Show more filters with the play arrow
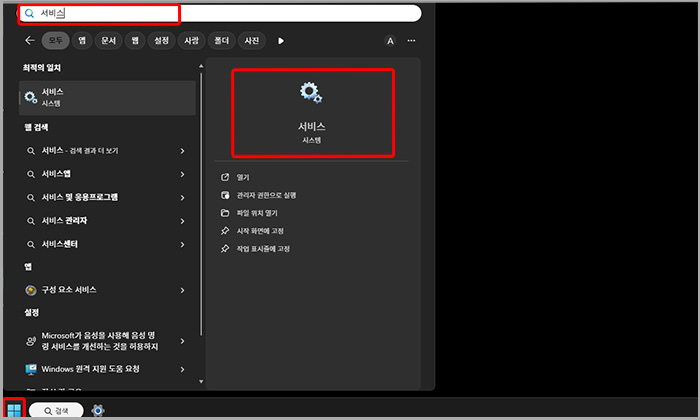This screenshot has width=700, height=420. 281,41
